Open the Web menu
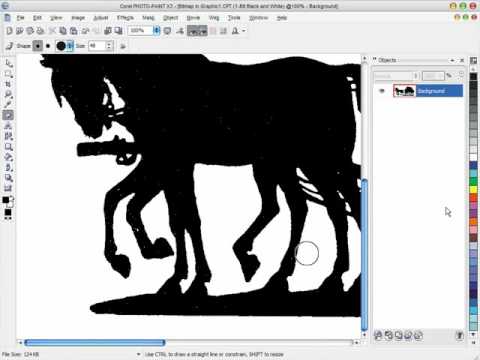 pyautogui.click(x=214, y=18)
